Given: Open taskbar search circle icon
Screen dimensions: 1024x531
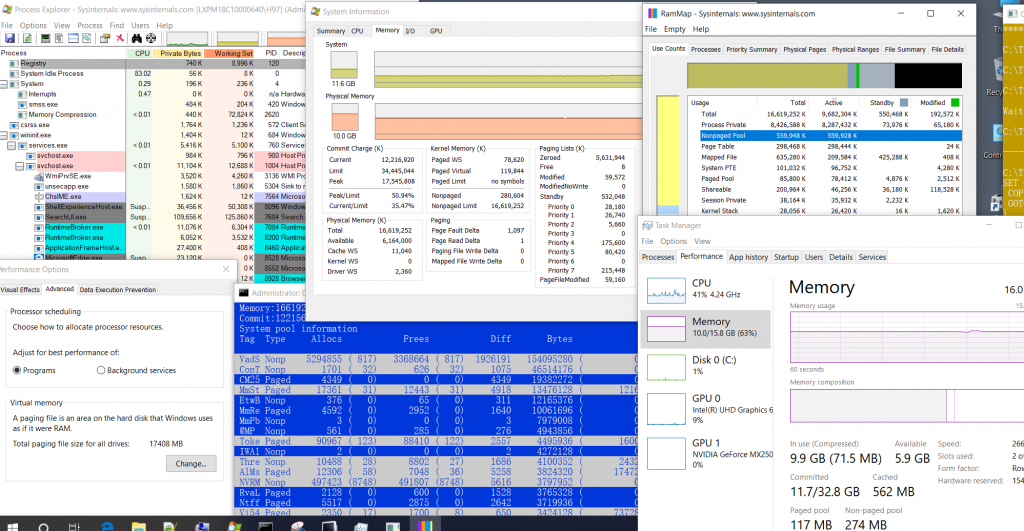Looking at the screenshot, I should (44, 526).
